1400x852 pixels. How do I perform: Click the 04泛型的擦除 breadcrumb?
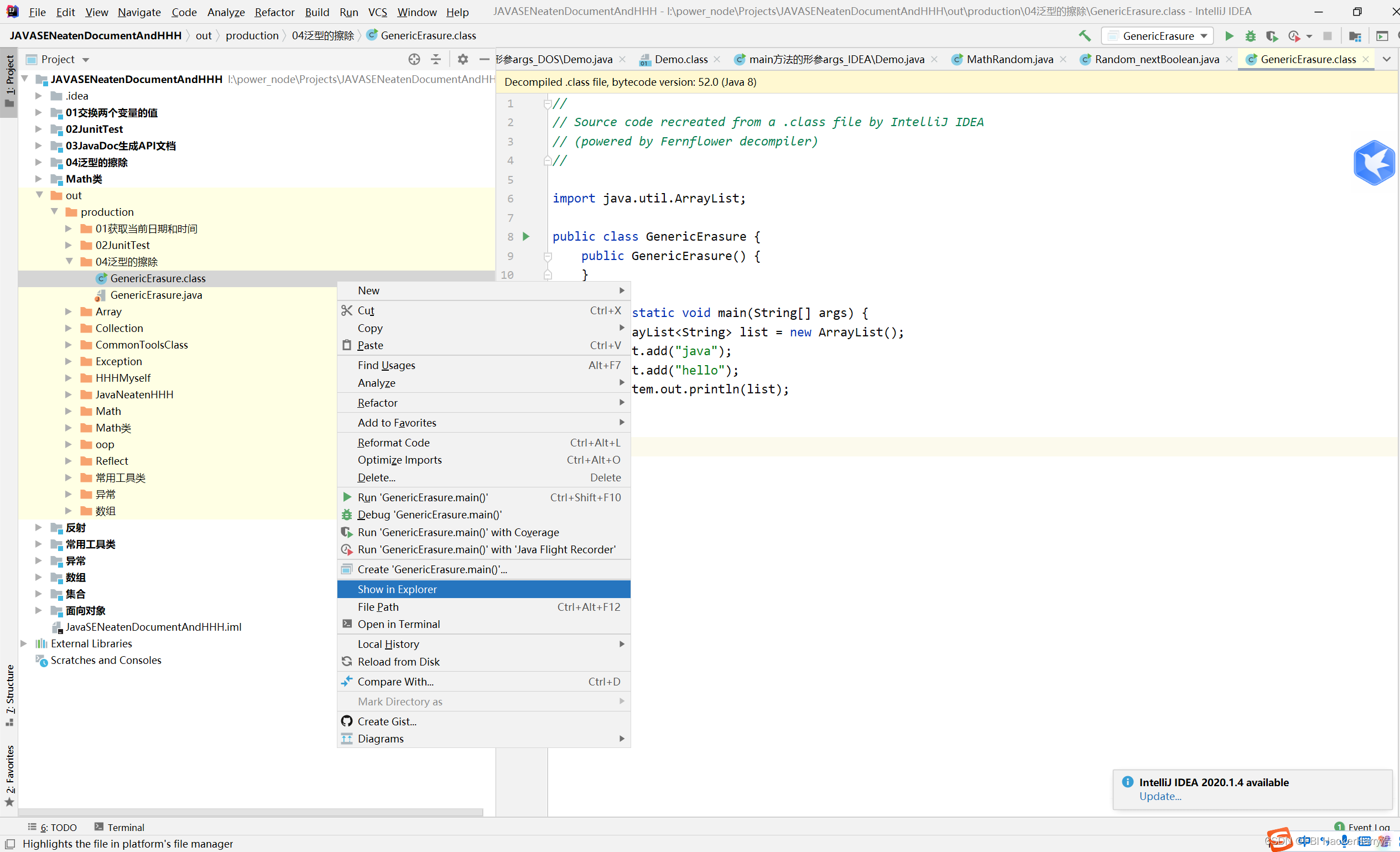[x=322, y=35]
